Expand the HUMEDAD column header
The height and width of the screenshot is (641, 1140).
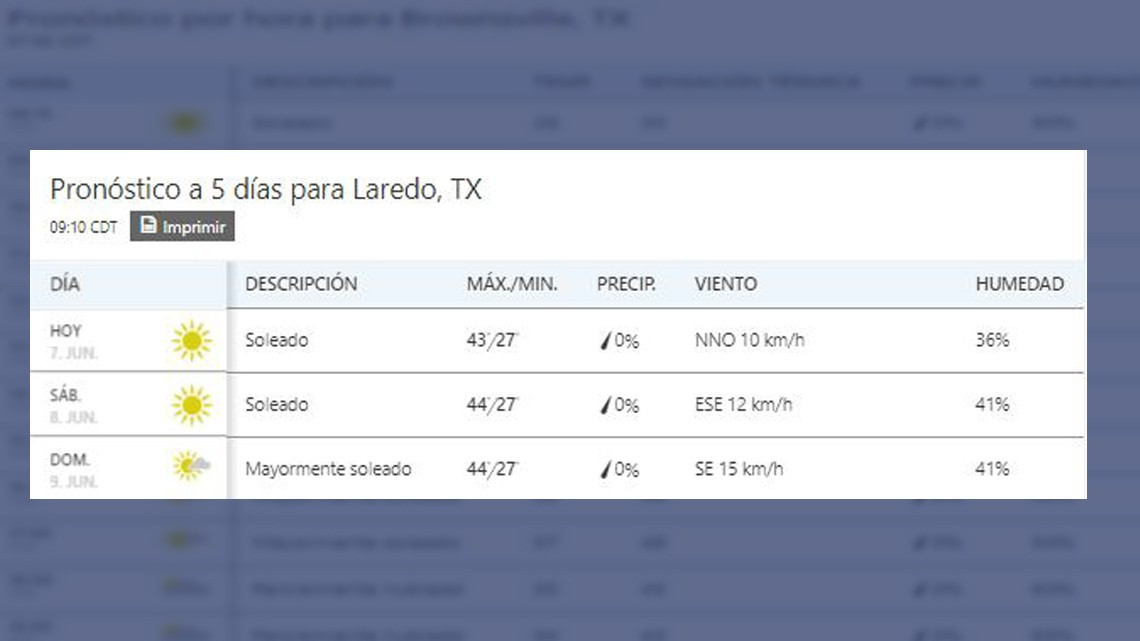pos(1019,284)
